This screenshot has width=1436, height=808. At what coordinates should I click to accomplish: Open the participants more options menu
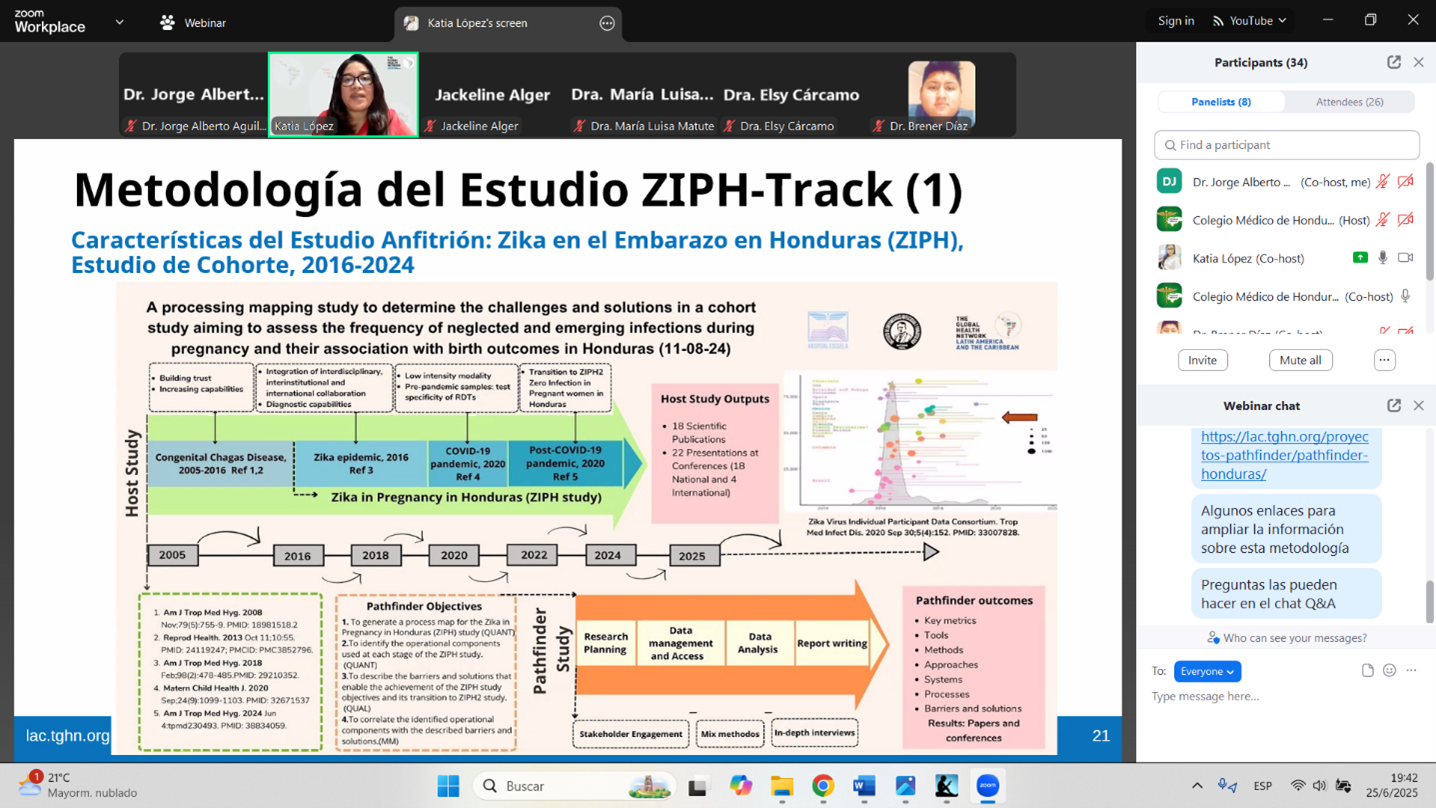[x=1385, y=360]
